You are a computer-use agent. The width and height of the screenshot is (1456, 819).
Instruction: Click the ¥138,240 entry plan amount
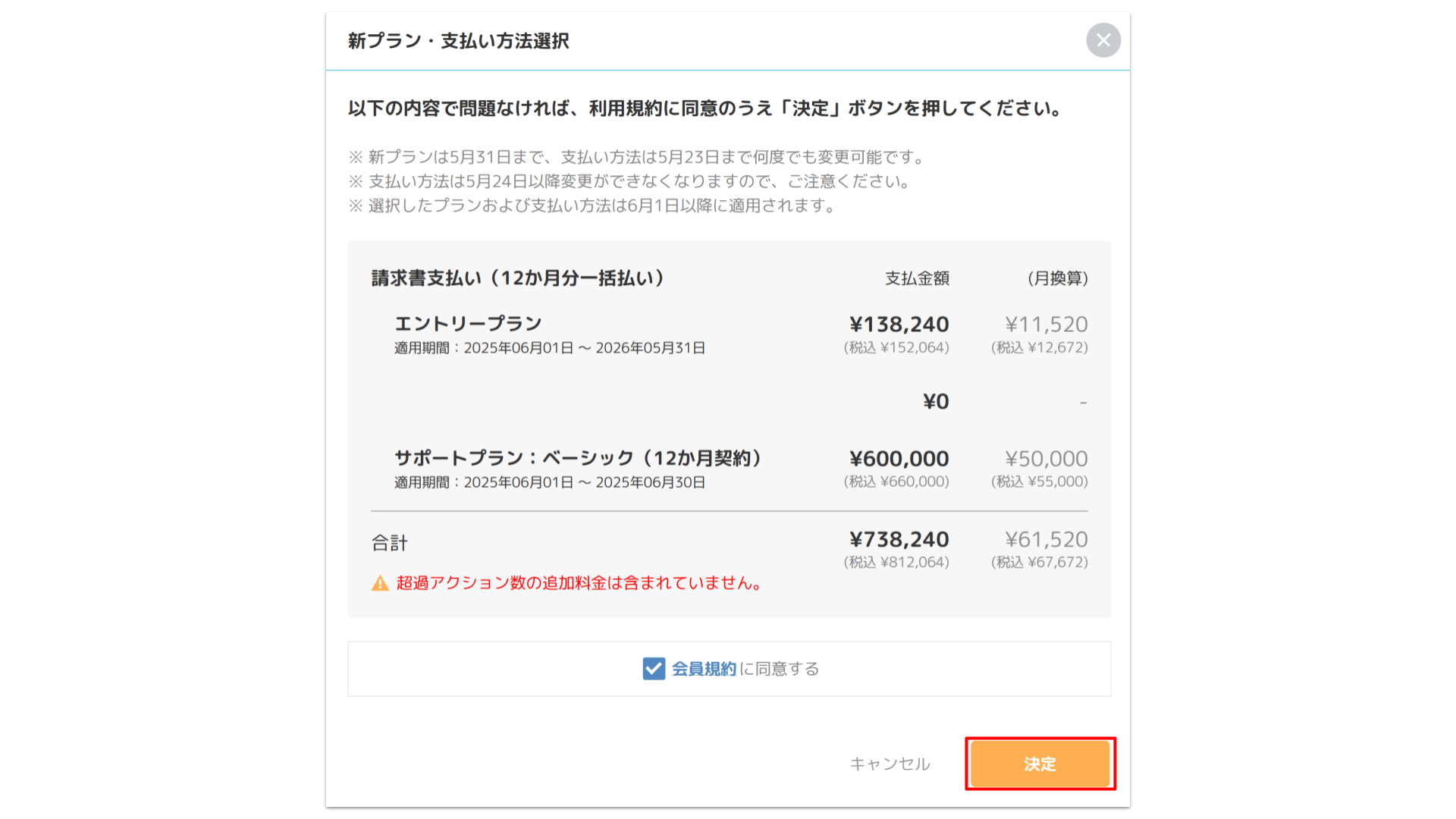pos(899,325)
